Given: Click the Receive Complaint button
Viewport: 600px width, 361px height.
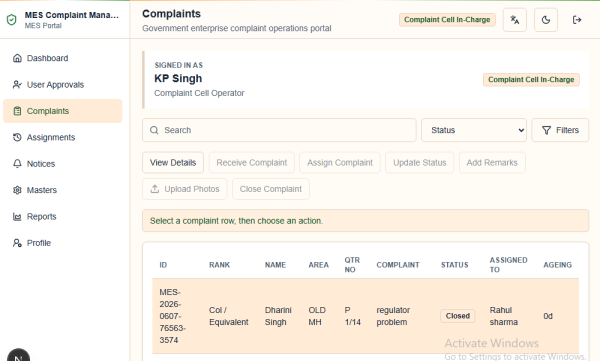Looking at the screenshot, I should point(251,163).
